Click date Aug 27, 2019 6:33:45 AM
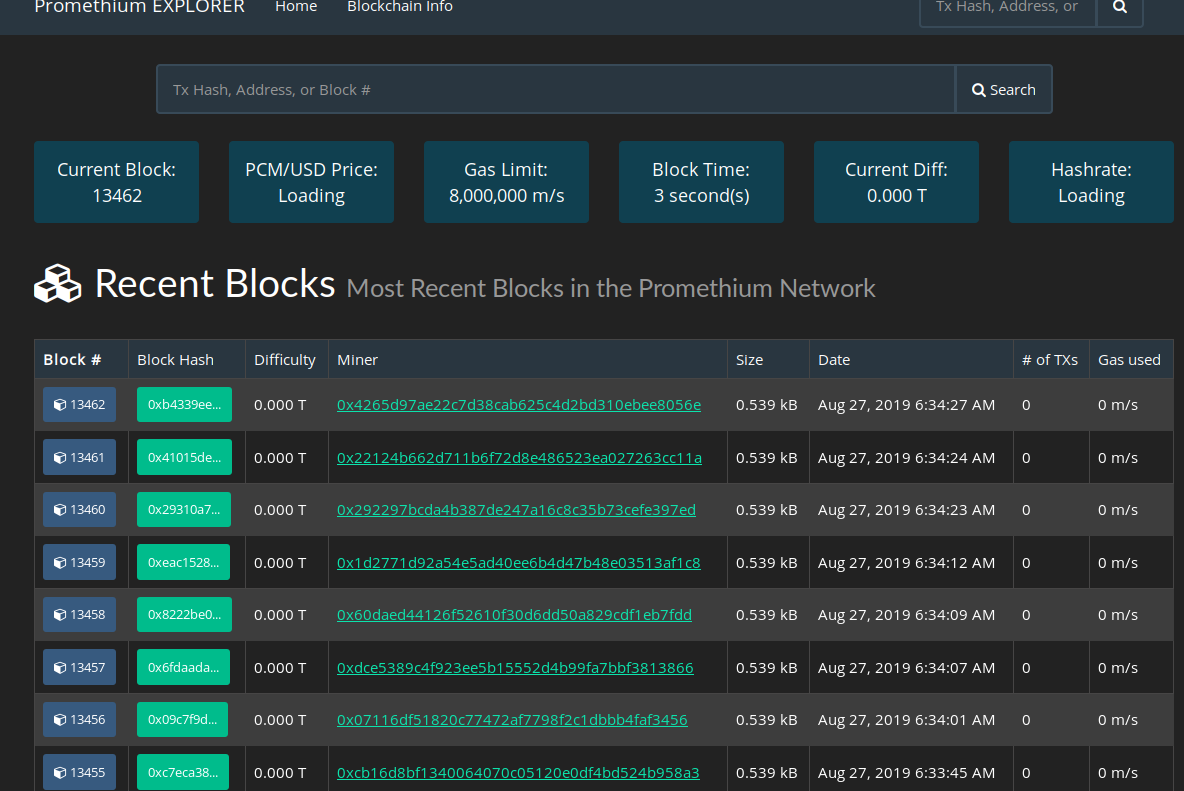The image size is (1184, 791). [x=906, y=772]
